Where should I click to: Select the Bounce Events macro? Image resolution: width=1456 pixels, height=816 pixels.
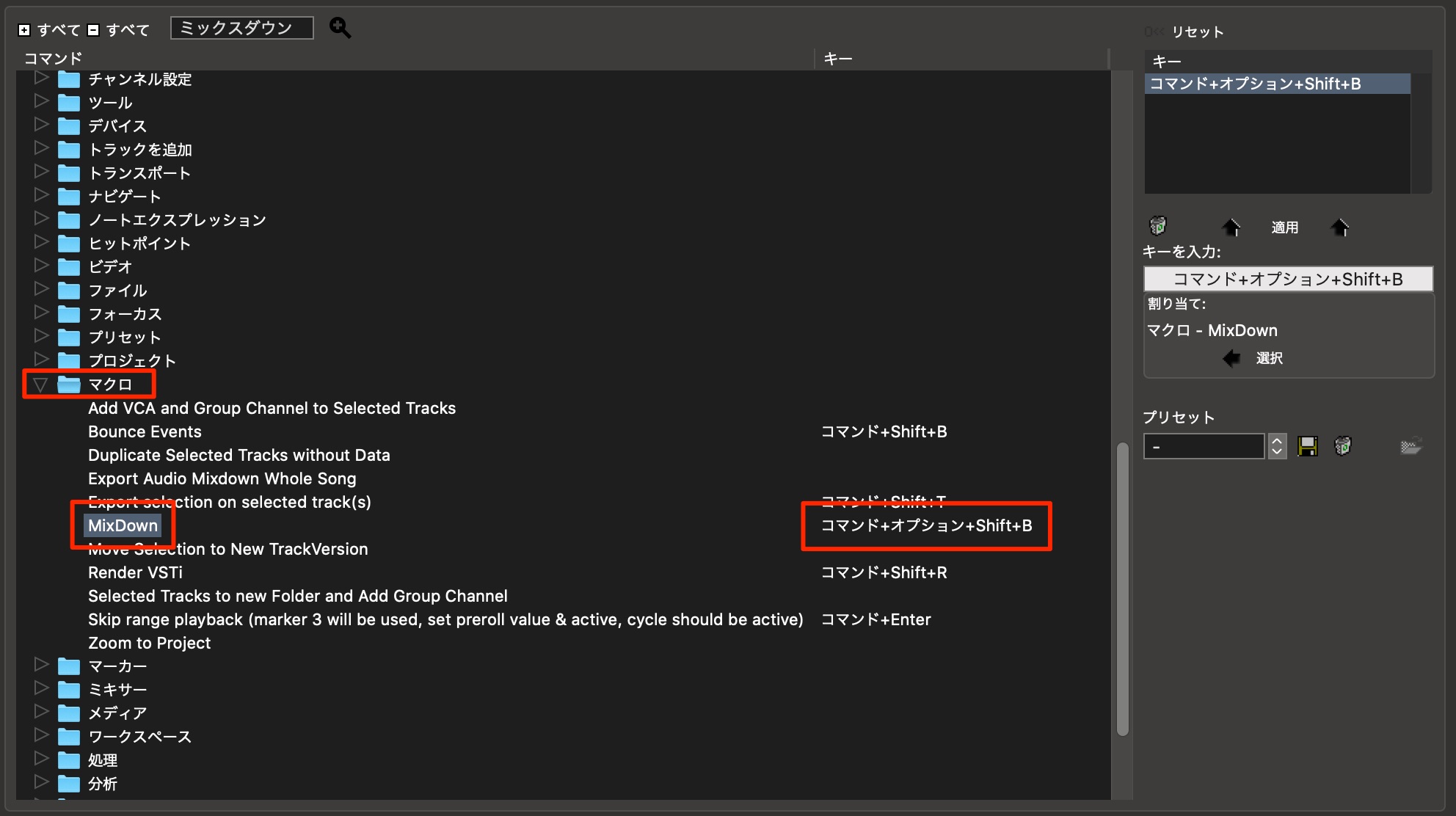pyautogui.click(x=145, y=431)
